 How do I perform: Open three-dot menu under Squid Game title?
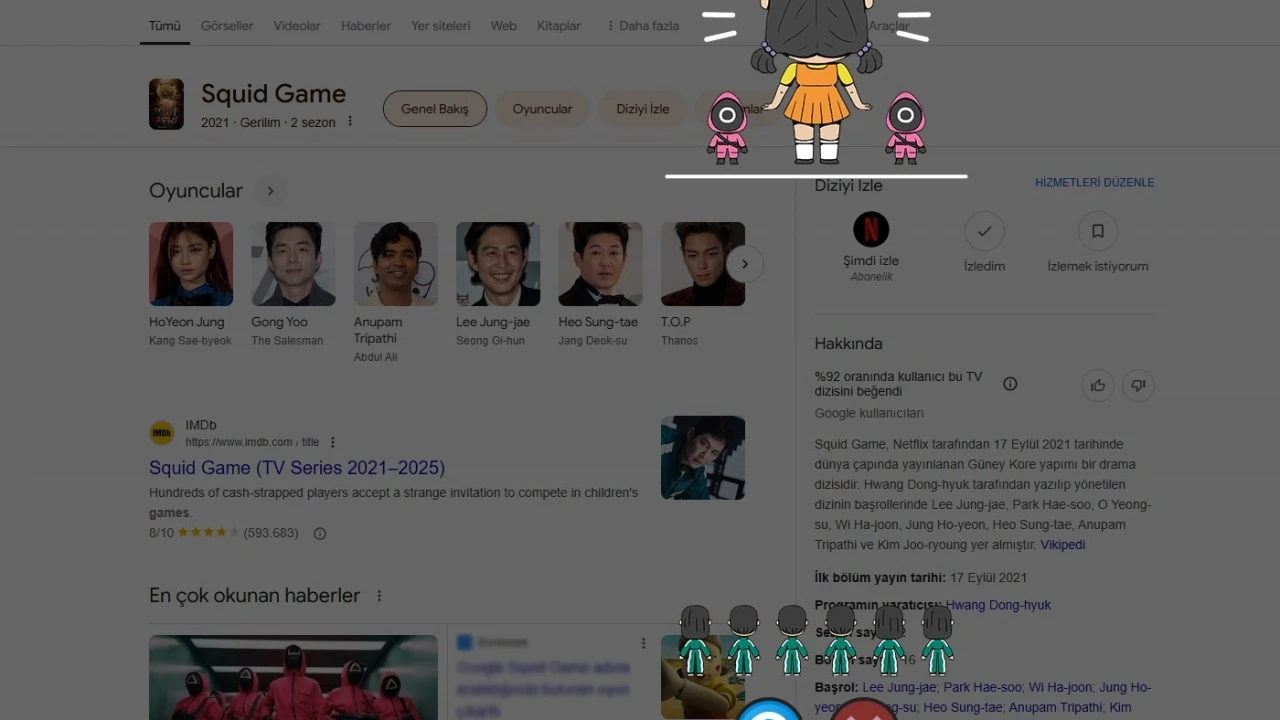350,122
